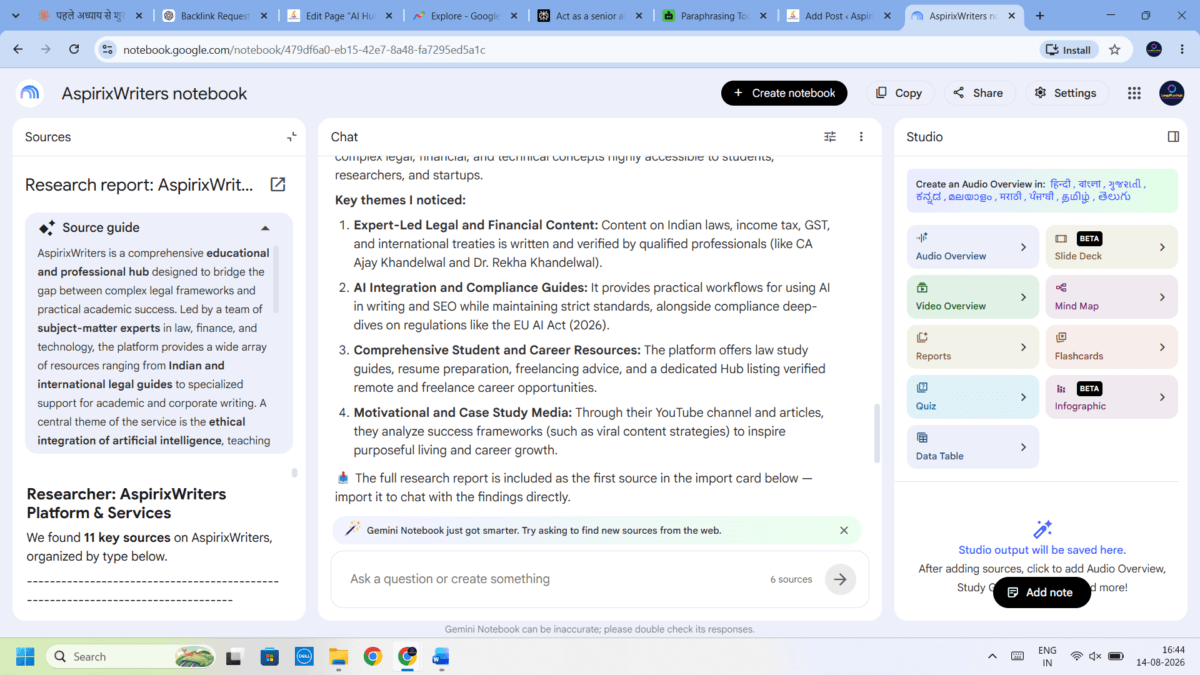The image size is (1200, 675).
Task: Collapse the Studio panel icon
Action: click(x=1174, y=137)
